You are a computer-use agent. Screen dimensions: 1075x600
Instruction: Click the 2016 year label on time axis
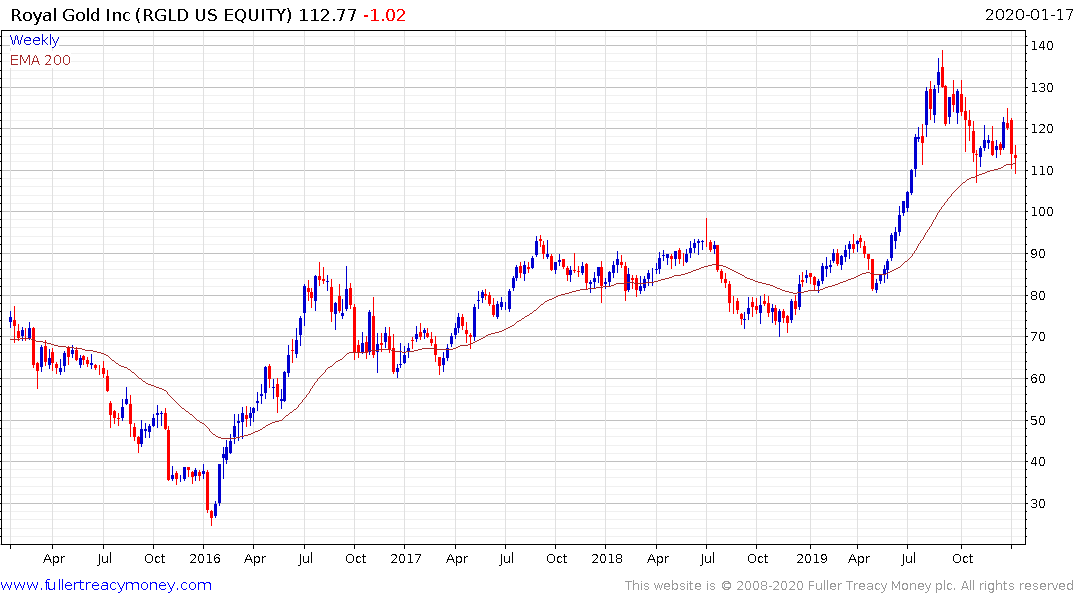204,558
